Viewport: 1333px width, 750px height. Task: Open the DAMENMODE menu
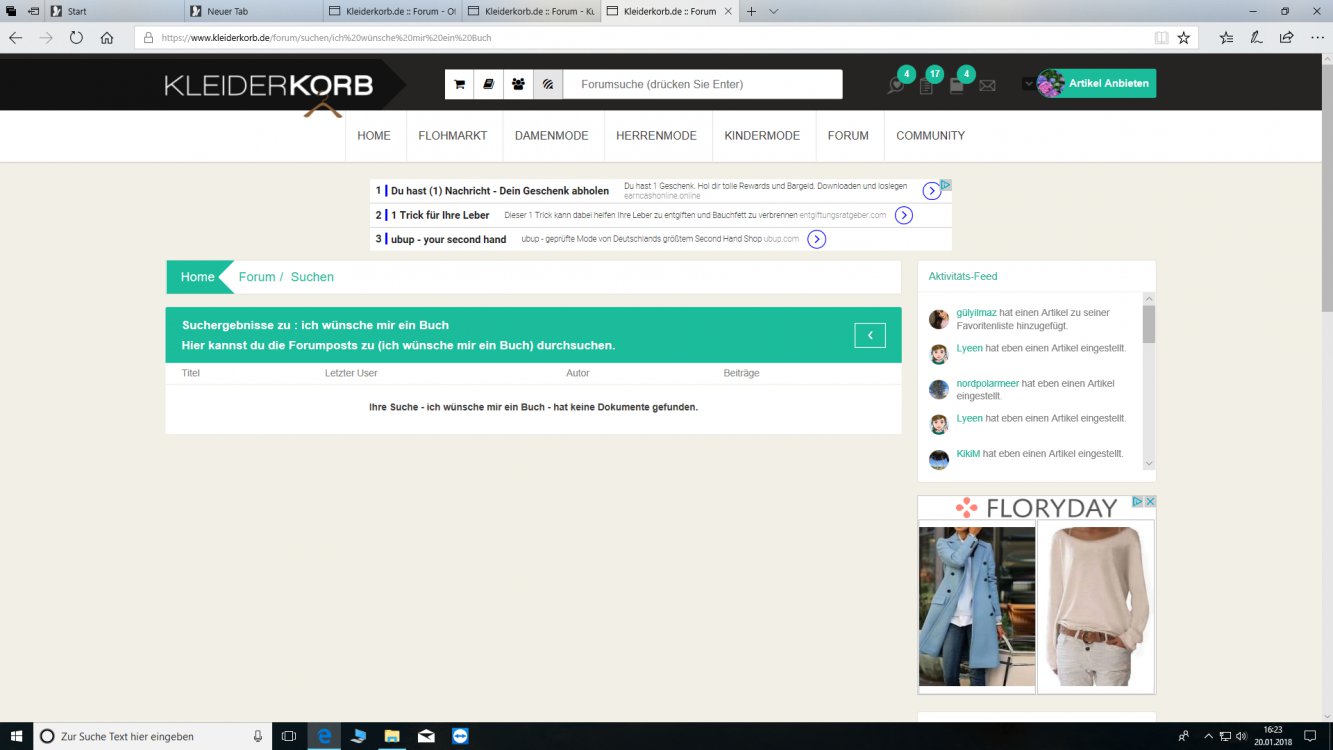click(551, 136)
